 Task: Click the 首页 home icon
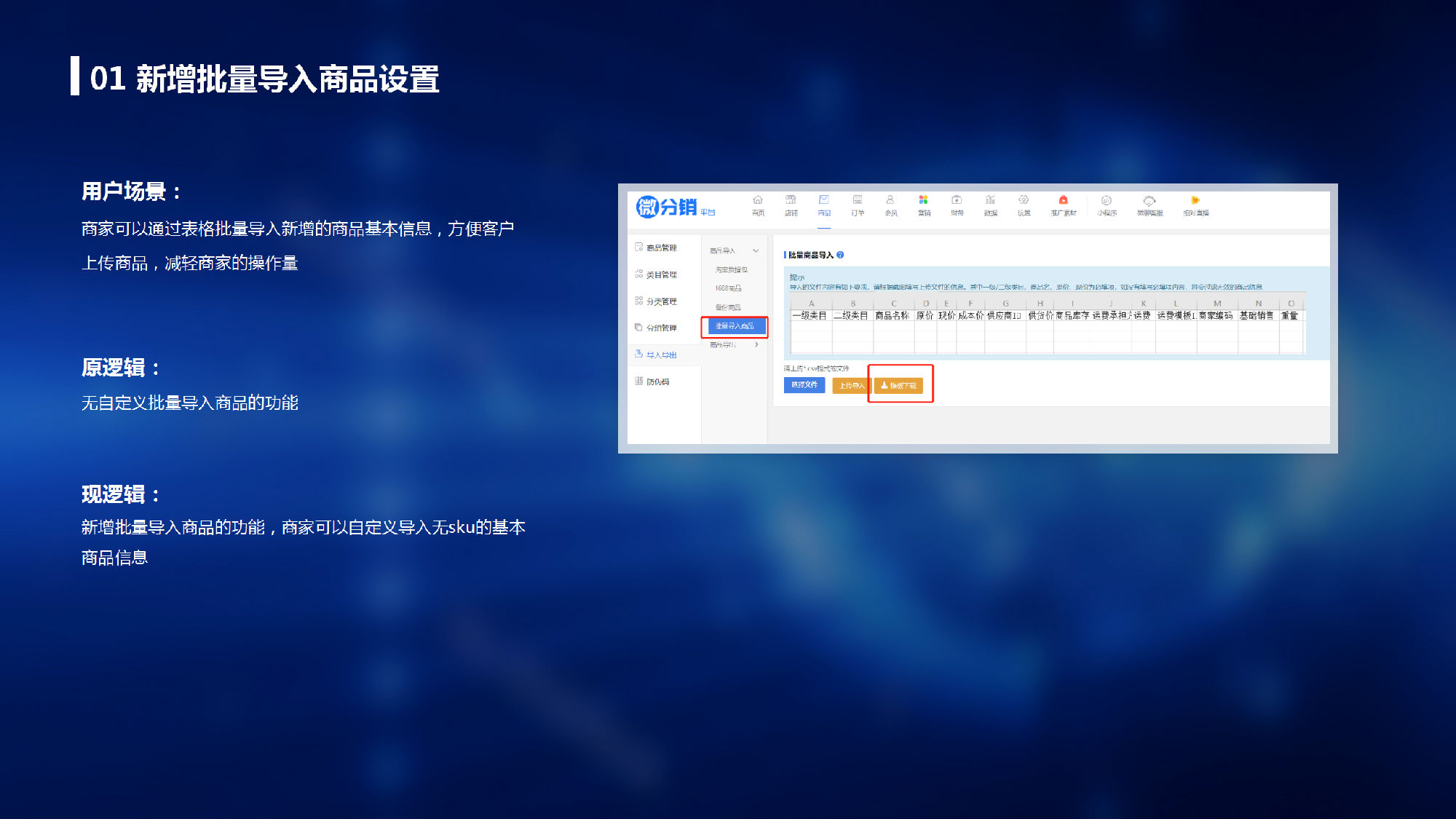(758, 200)
